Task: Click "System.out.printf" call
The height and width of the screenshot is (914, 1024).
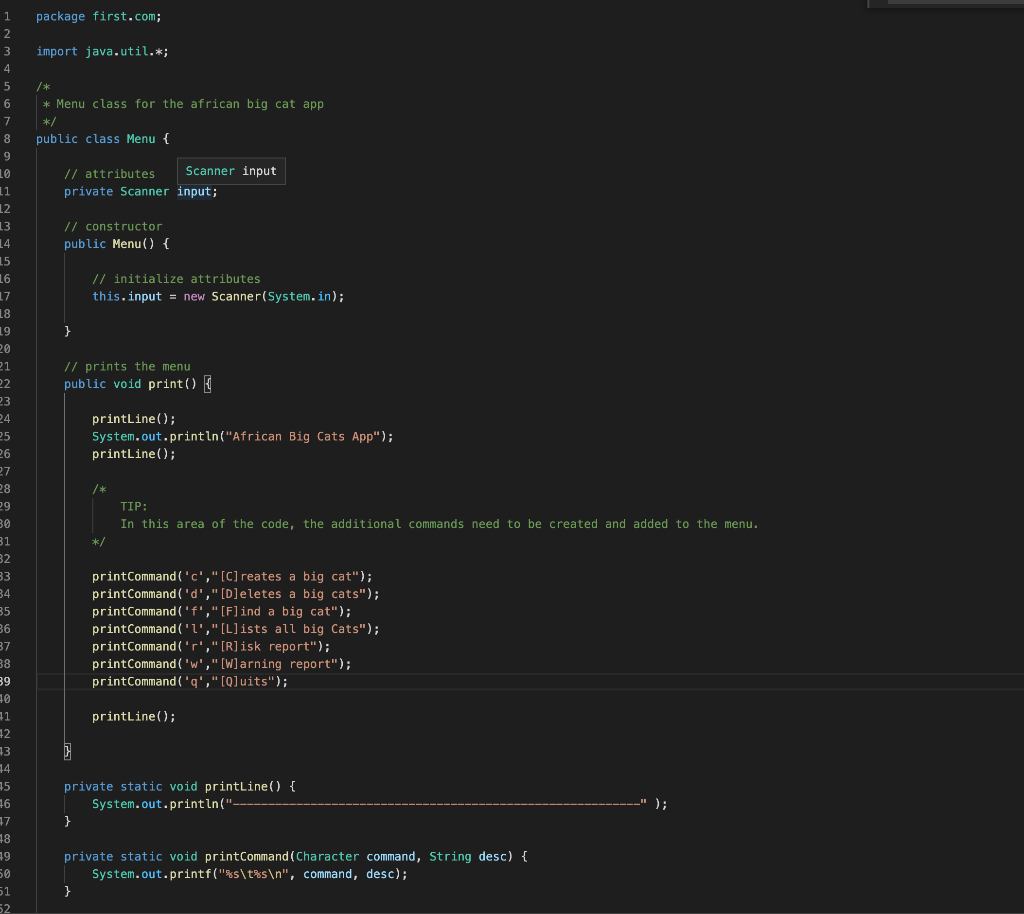Action: click(152, 874)
